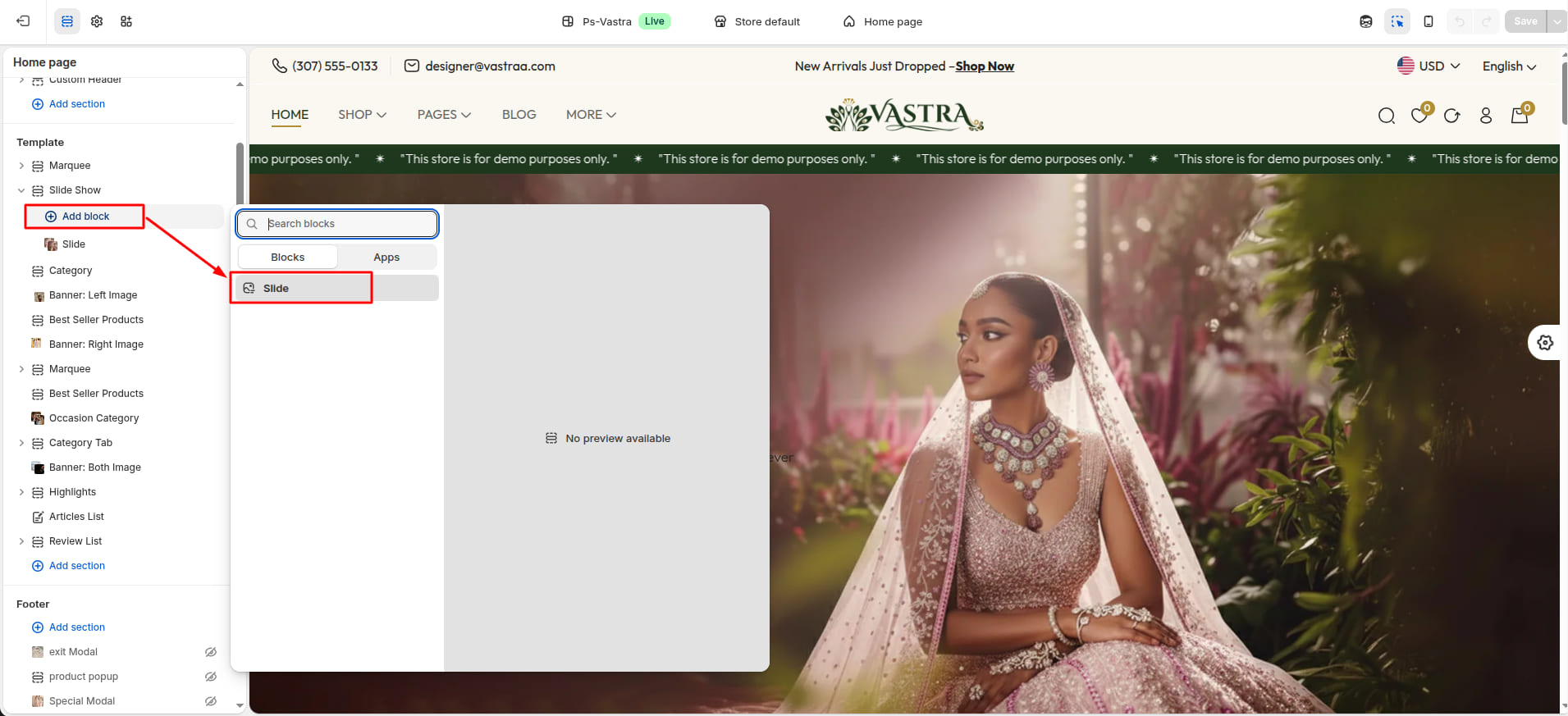Toggle visibility of exit Modal
The height and width of the screenshot is (716, 1568).
click(211, 652)
